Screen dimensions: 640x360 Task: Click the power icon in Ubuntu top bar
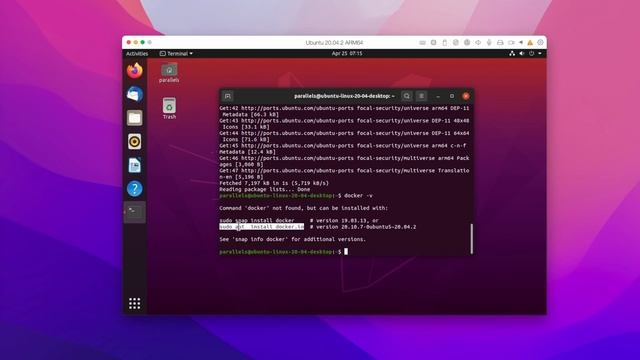(531, 53)
